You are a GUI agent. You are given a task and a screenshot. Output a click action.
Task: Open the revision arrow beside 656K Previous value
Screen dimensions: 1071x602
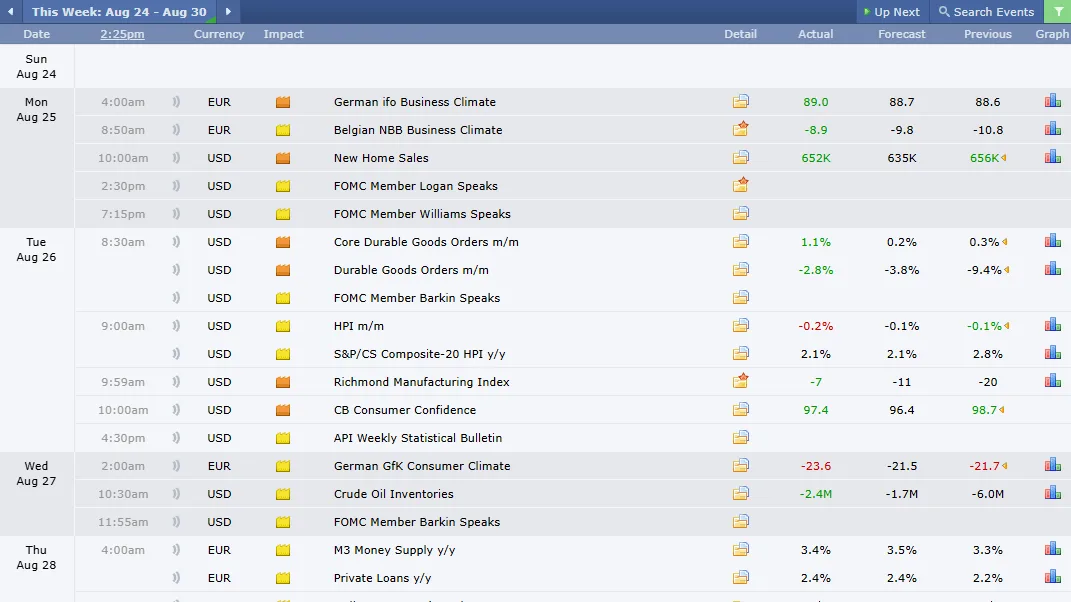[x=1005, y=157]
